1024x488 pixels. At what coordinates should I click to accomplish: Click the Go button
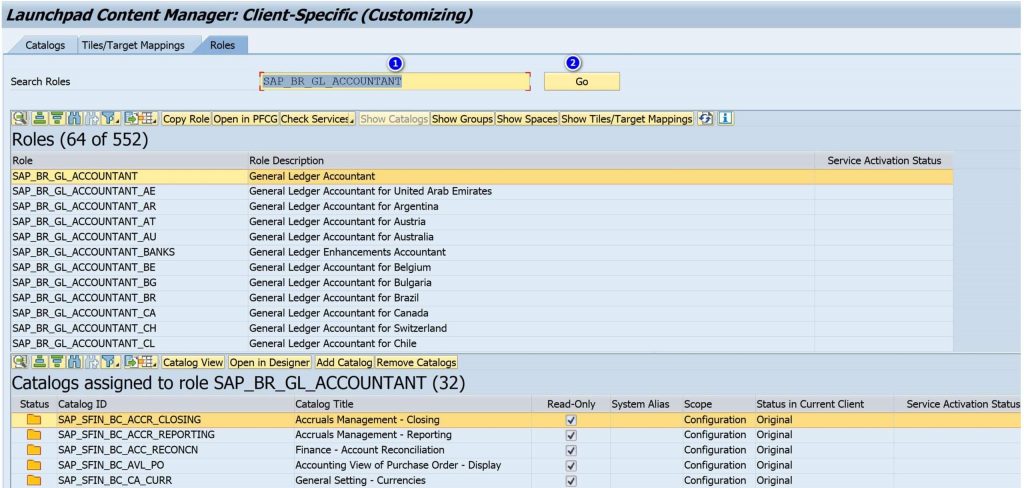(x=581, y=82)
